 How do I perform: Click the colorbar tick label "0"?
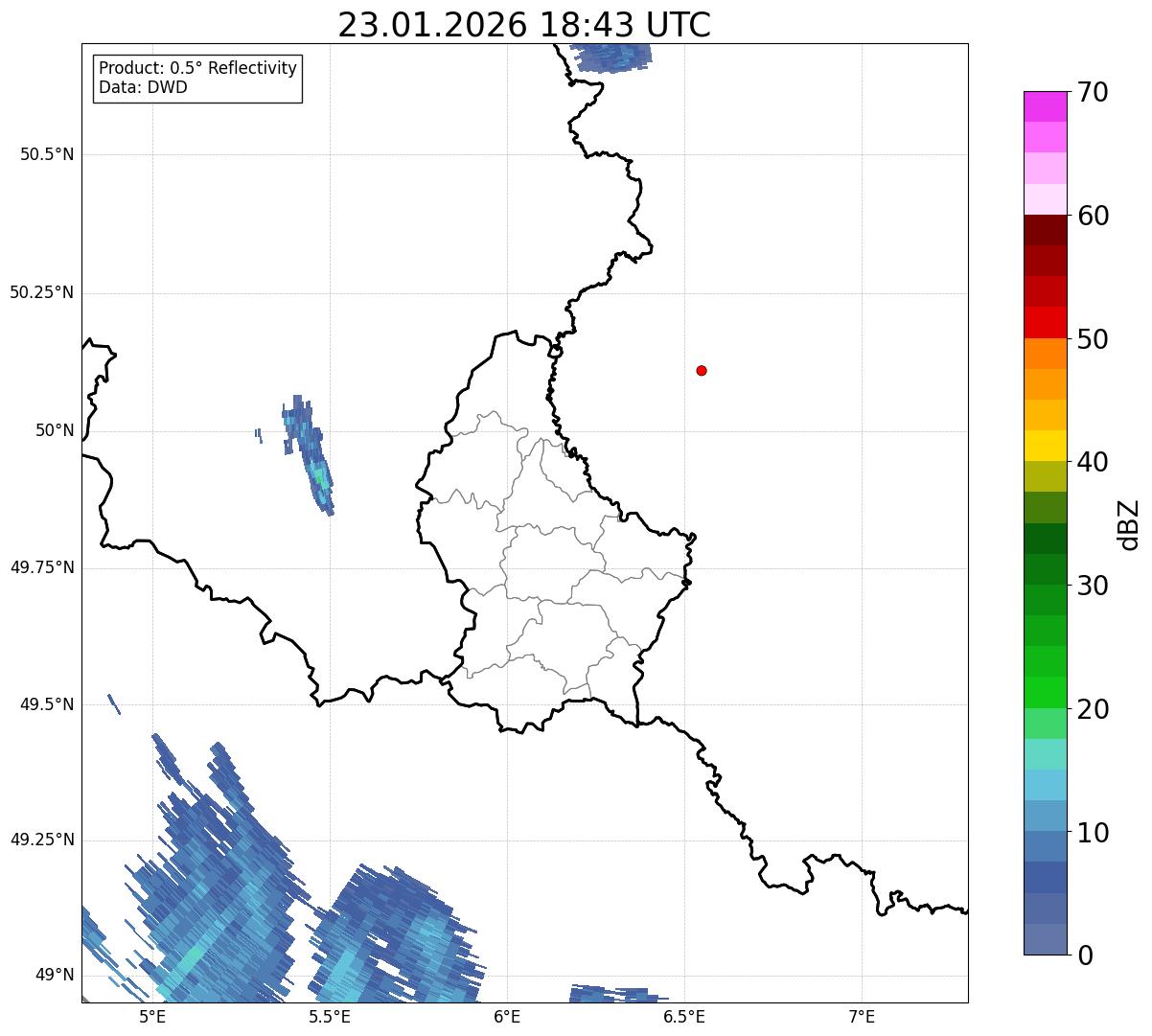[x=1085, y=955]
